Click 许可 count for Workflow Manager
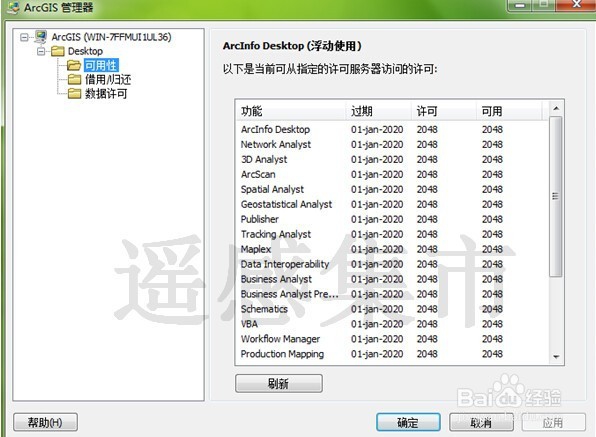596x437 pixels. (427, 339)
